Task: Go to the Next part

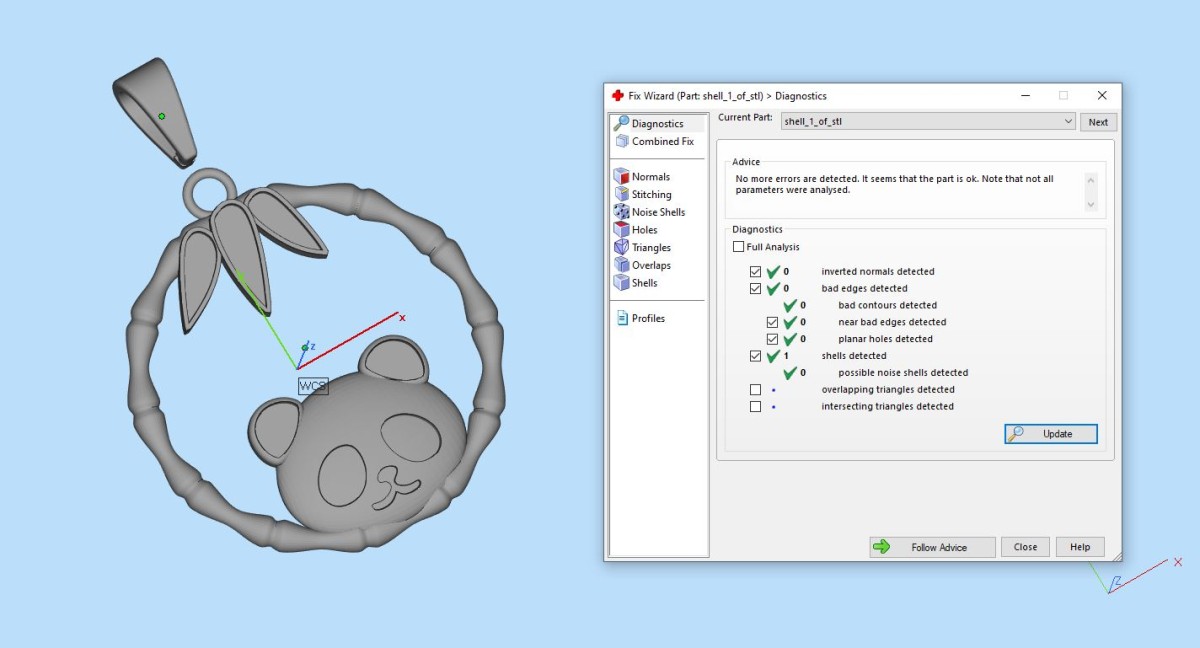Action: click(1098, 122)
